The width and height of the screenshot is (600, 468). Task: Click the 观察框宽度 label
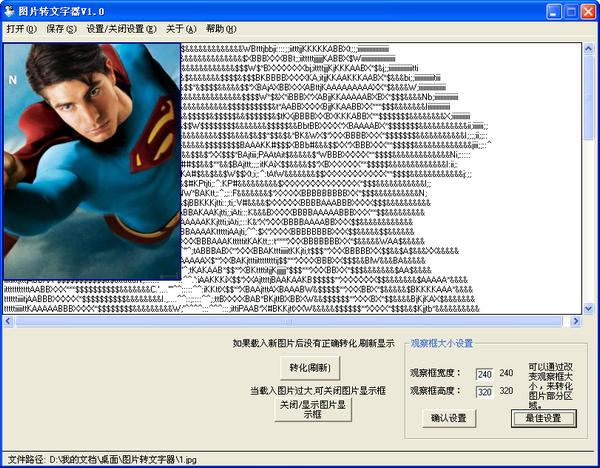coord(435,373)
